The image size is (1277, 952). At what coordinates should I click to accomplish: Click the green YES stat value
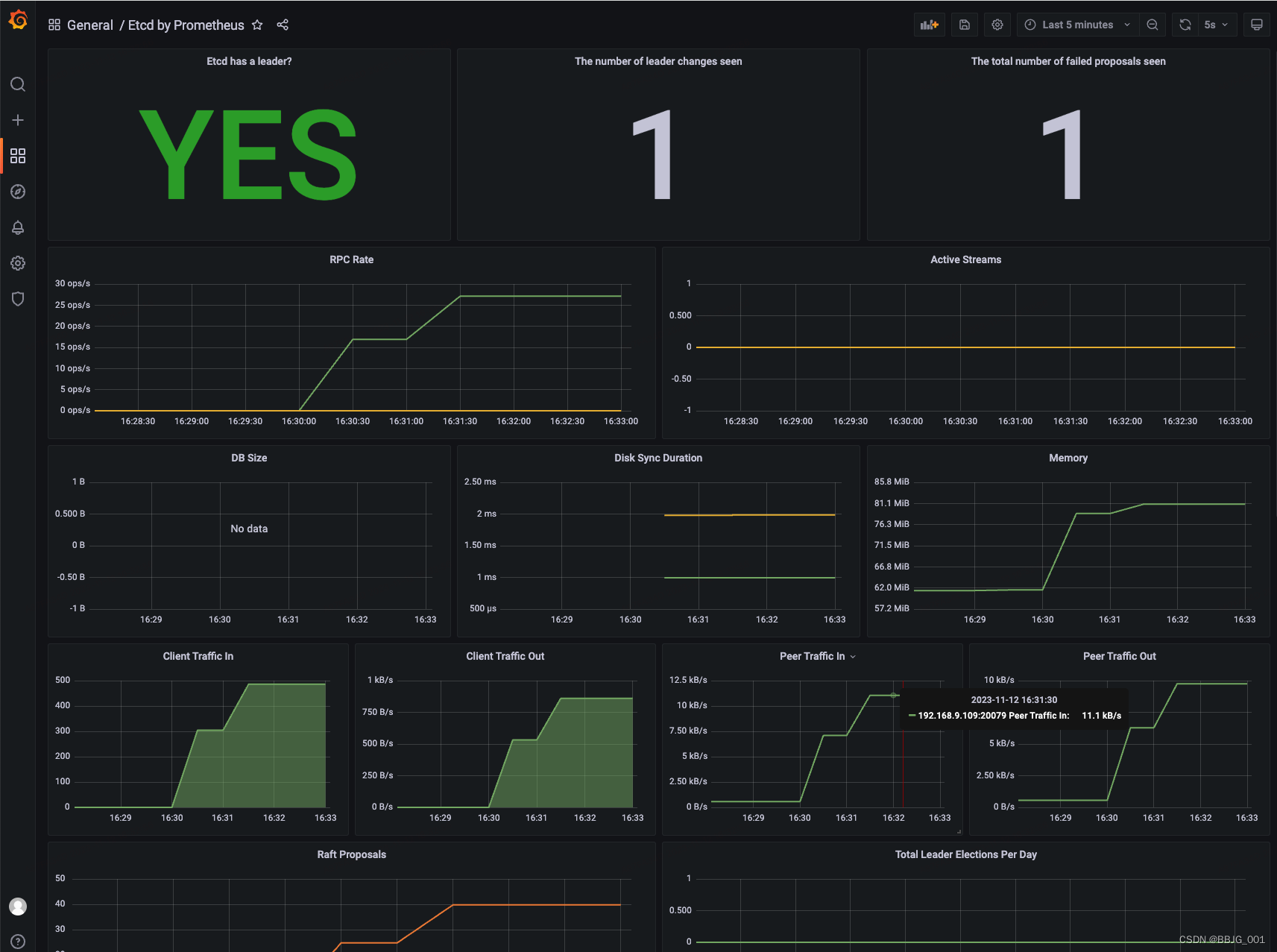(x=249, y=154)
